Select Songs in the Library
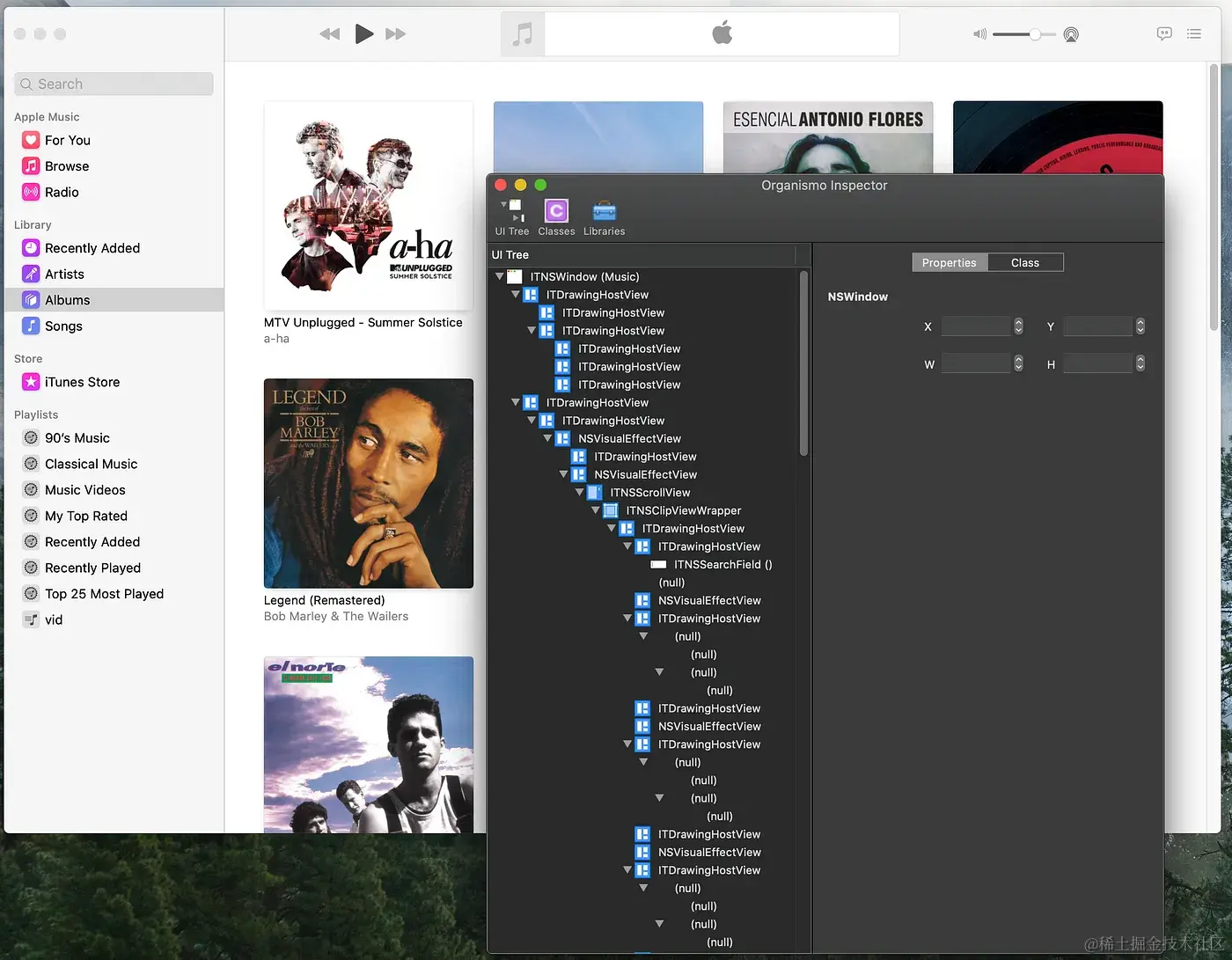Screen dimensions: 1232x960 [63, 326]
